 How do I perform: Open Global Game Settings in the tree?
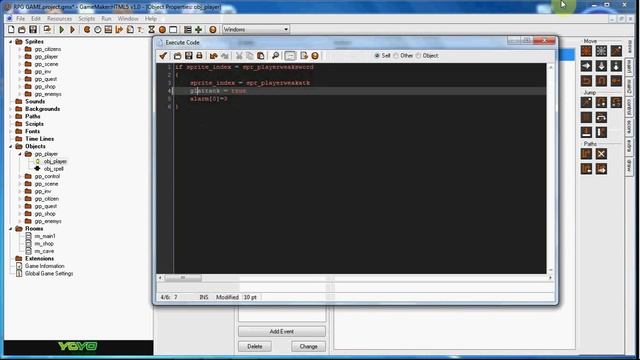[49, 273]
